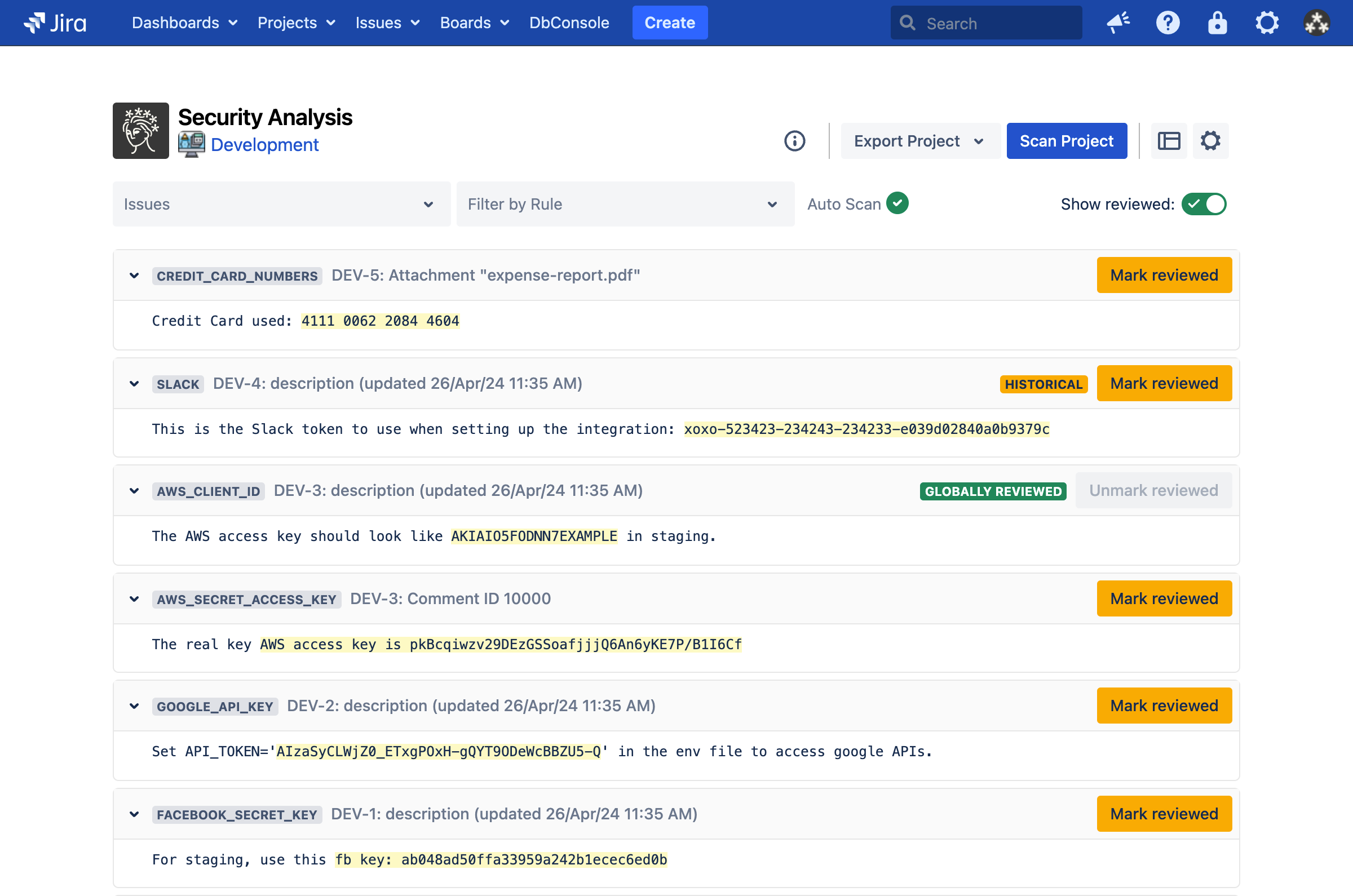
Task: Open the help question mark icon
Action: [x=1167, y=23]
